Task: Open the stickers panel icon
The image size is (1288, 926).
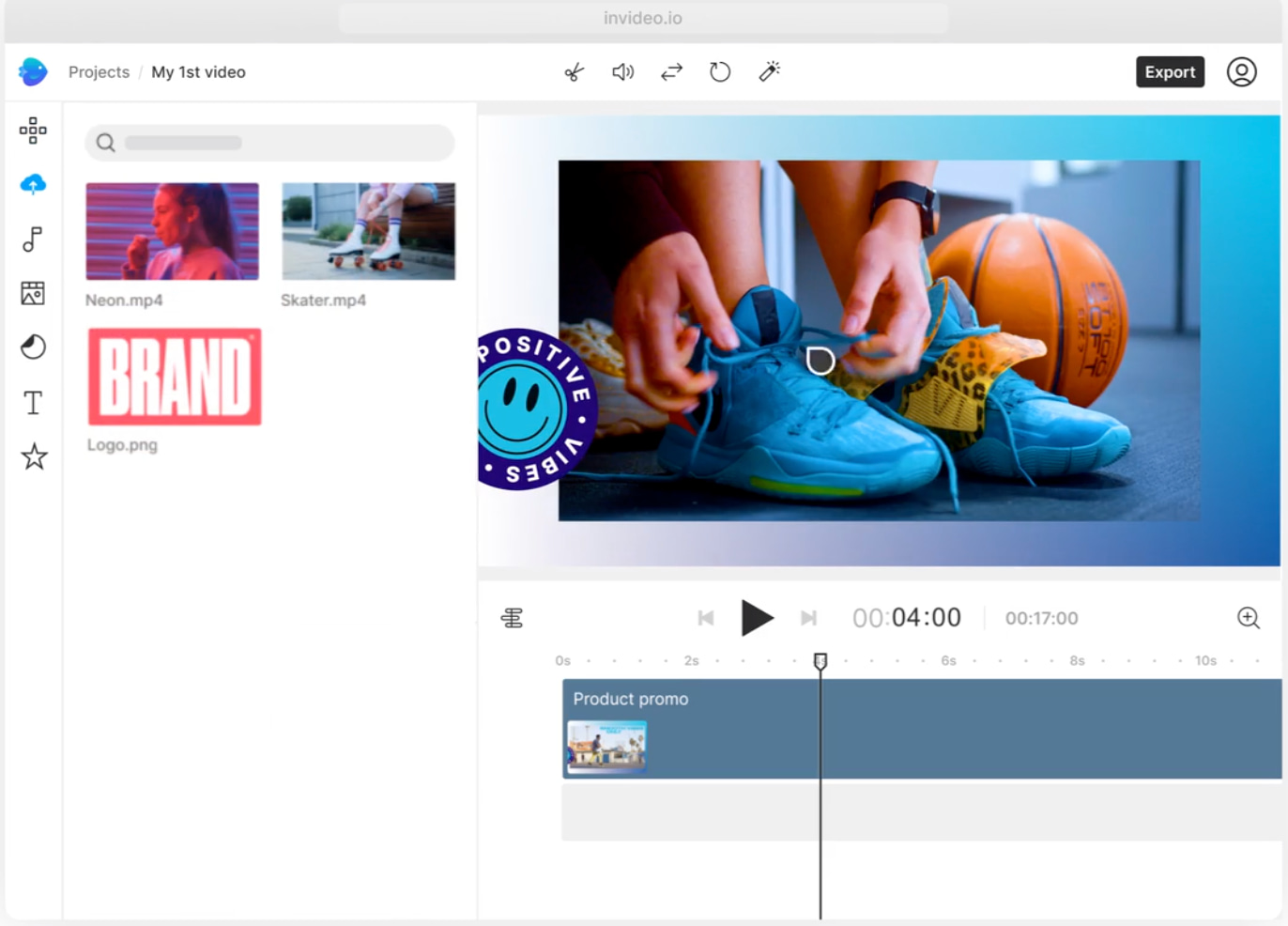Action: pos(33,347)
